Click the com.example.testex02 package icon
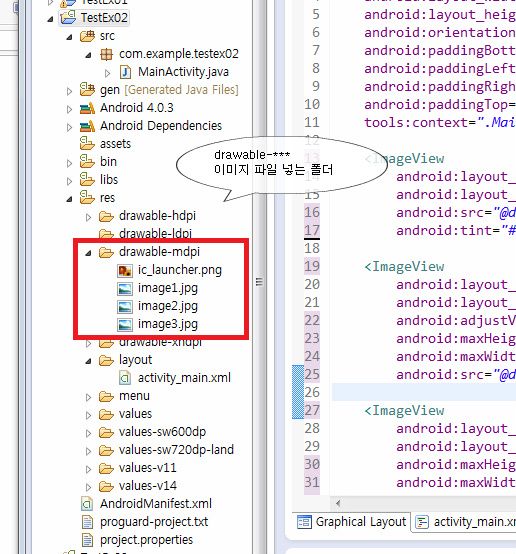This screenshot has height=554, width=516. click(106, 54)
